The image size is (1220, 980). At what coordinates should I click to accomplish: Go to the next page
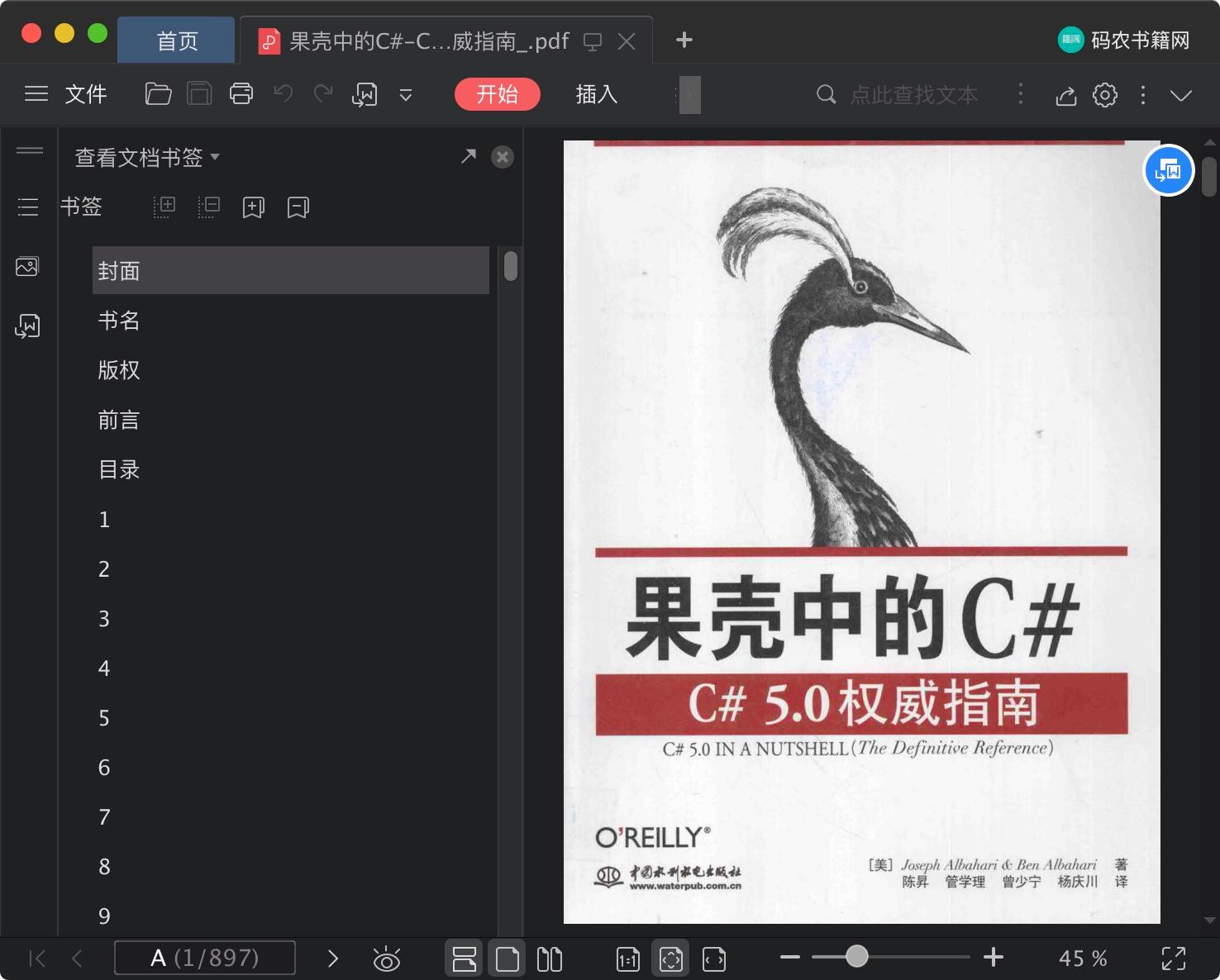[333, 959]
